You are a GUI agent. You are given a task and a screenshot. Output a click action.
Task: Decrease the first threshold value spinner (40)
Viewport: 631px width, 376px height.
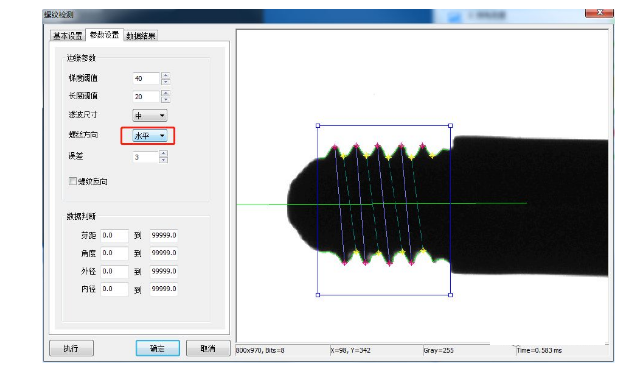pos(165,81)
